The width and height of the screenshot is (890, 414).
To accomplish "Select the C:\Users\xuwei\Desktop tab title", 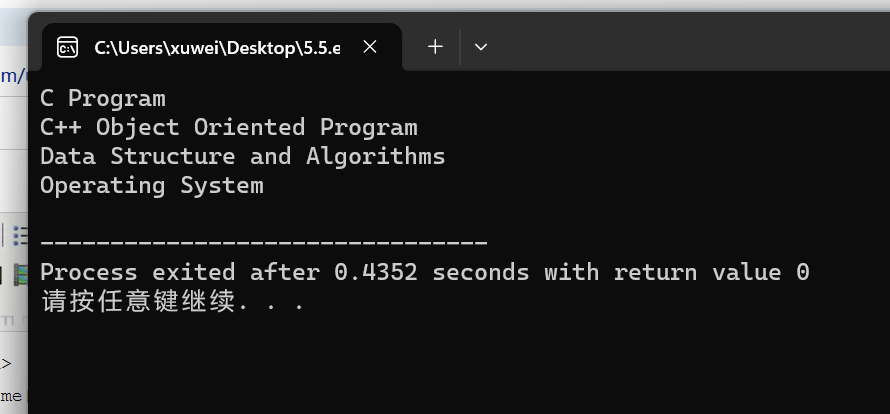I will (217, 48).
